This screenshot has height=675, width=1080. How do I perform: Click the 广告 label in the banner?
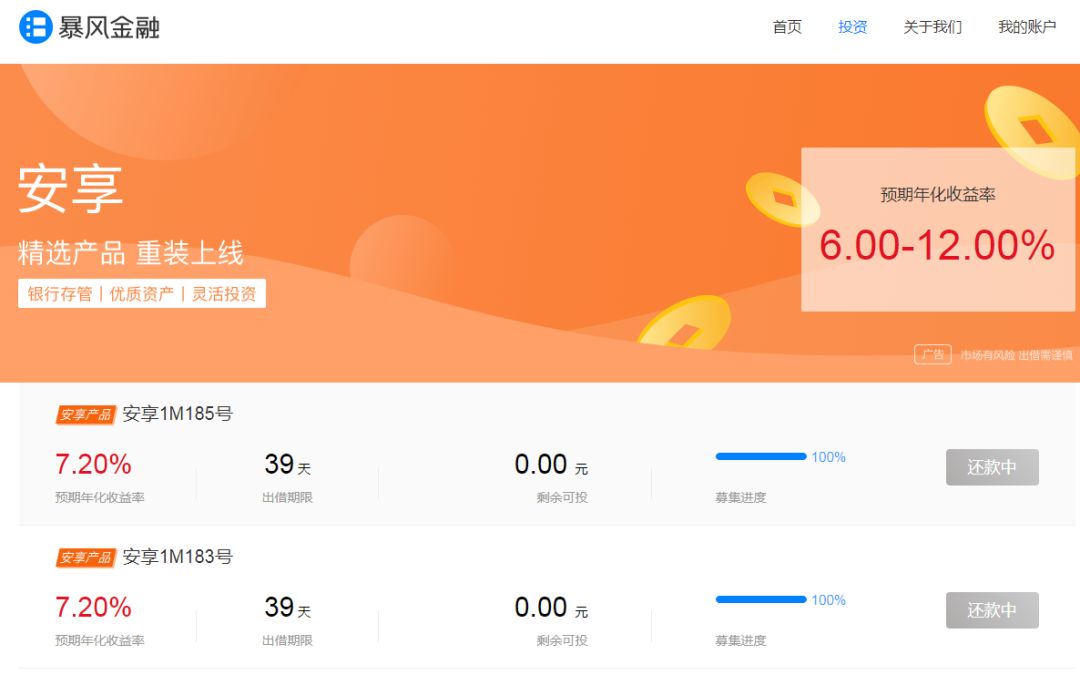click(x=933, y=355)
